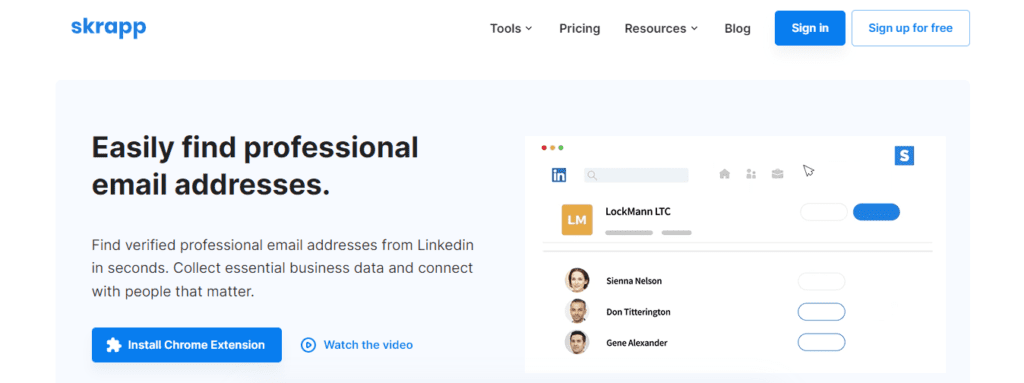Click the Watch the video link
The width and height of the screenshot is (1024, 383).
click(368, 345)
